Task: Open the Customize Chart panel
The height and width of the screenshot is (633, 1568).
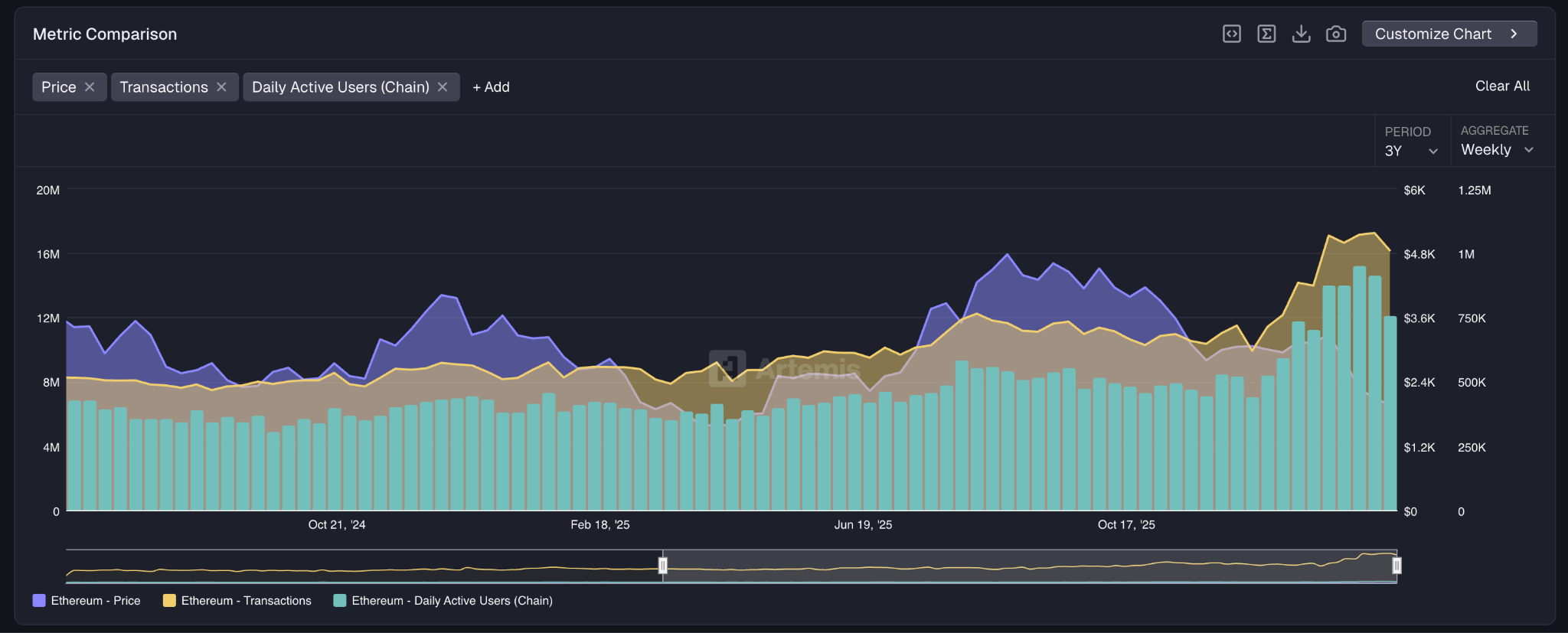Action: click(1449, 34)
